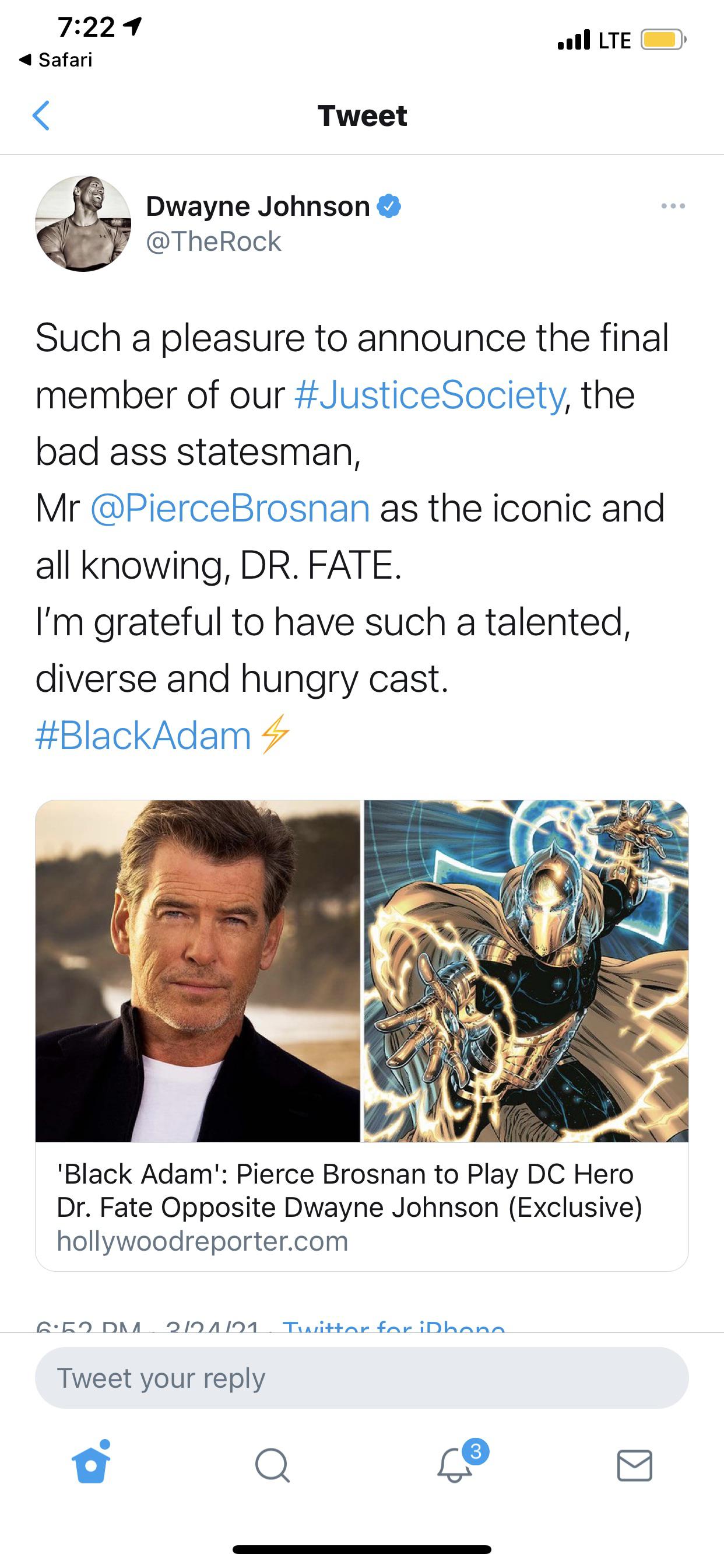The image size is (724, 1568).
Task: Tap the hollywoodreporter.com domain link
Action: (202, 1241)
